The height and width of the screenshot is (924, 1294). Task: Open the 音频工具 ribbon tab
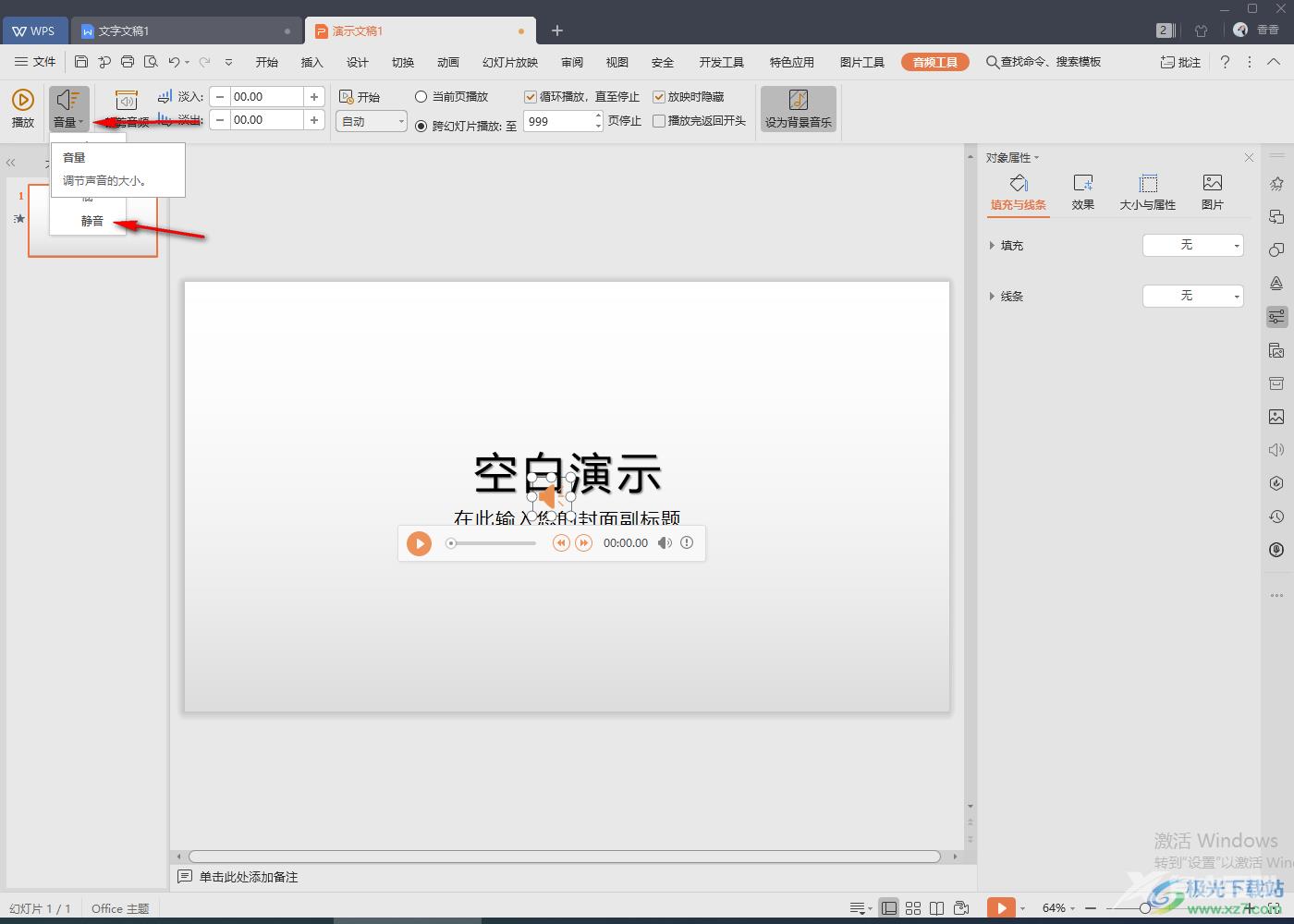tap(935, 62)
